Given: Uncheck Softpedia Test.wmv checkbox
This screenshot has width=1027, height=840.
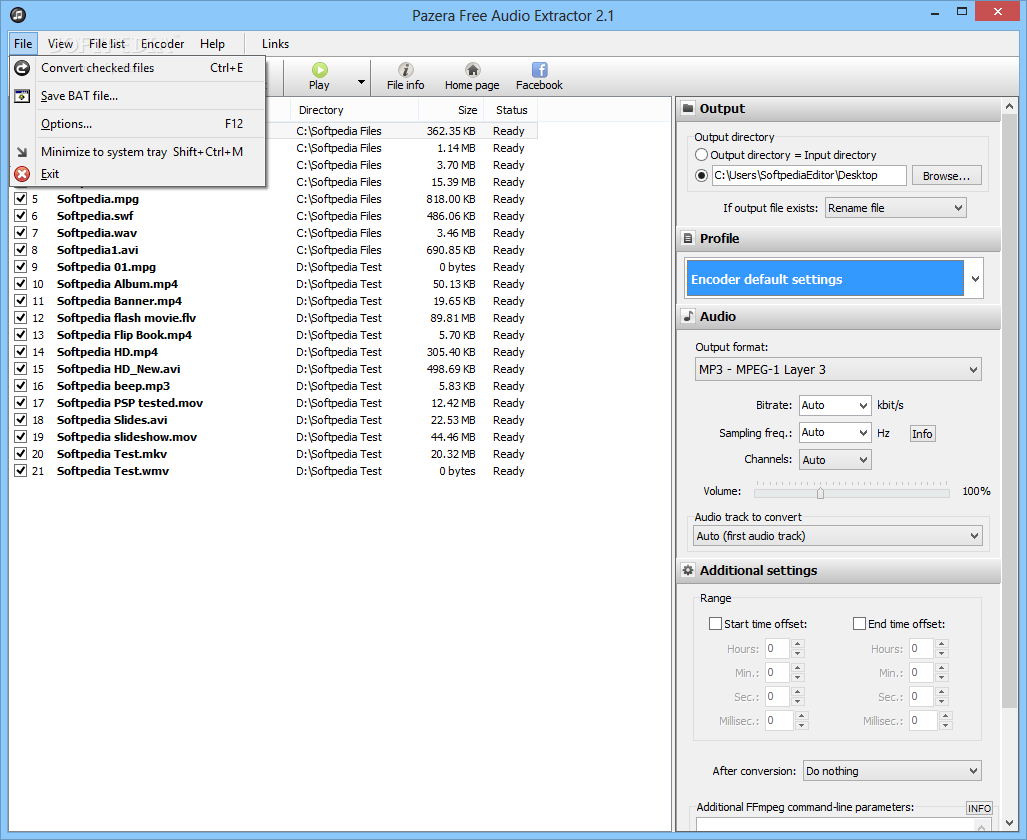Looking at the screenshot, I should click(x=20, y=471).
